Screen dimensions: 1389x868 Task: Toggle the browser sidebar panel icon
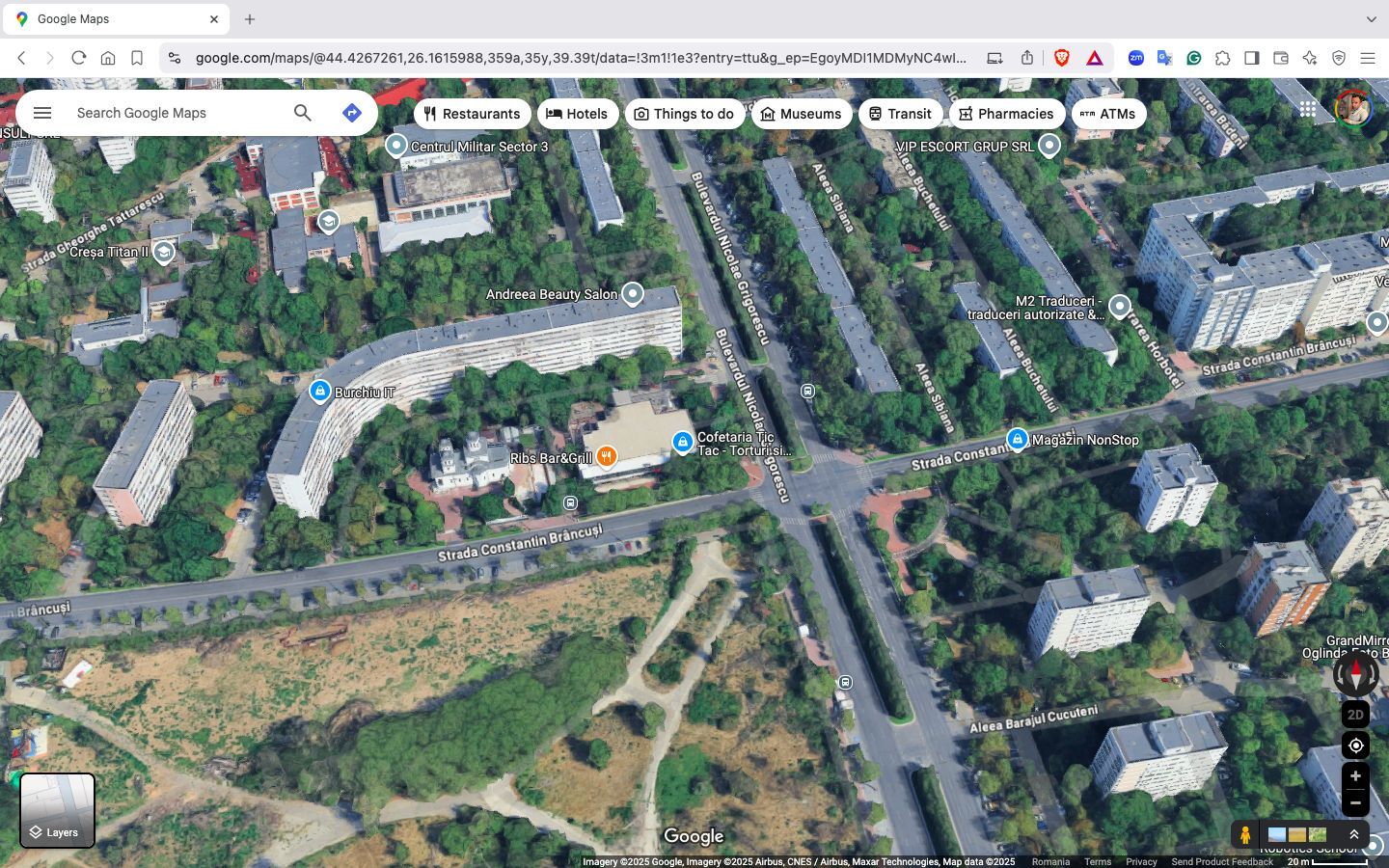point(1252,58)
